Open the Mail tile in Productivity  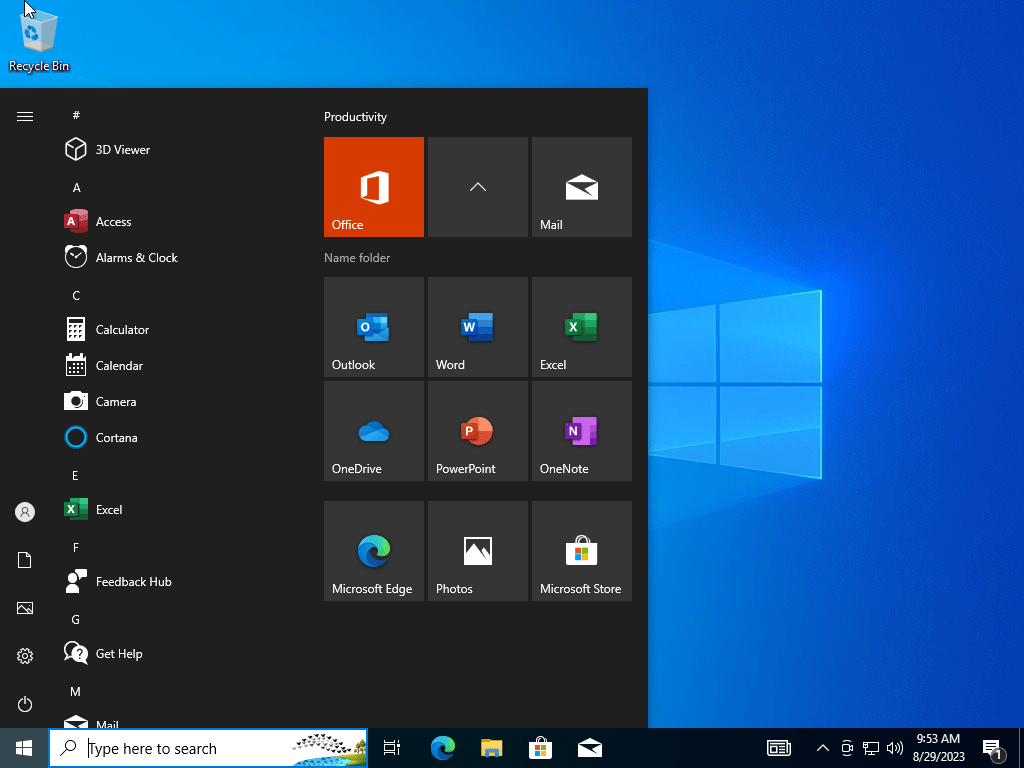(x=581, y=187)
